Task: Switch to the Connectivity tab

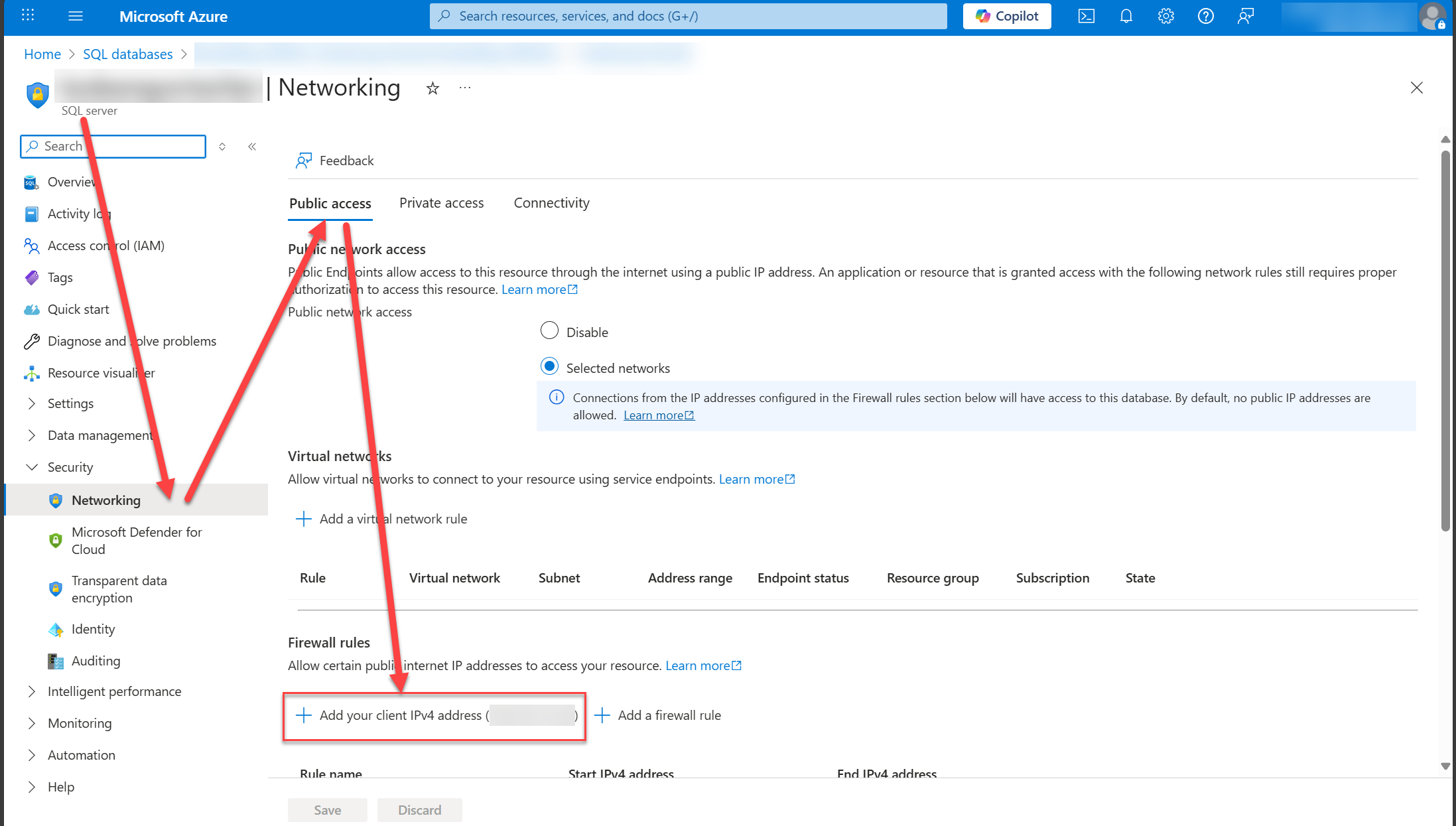Action: point(551,203)
